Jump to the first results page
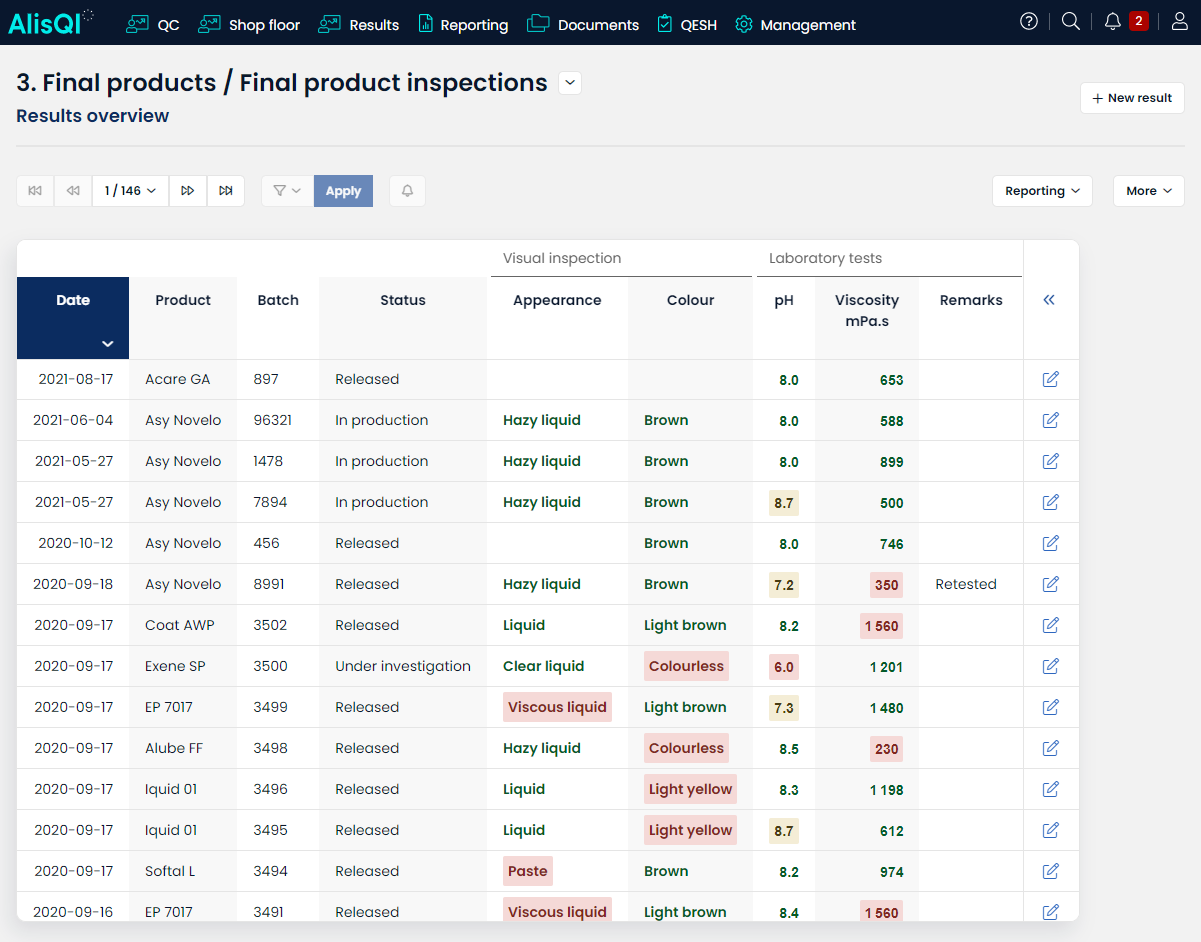Viewport: 1201px width, 942px height. (x=35, y=191)
